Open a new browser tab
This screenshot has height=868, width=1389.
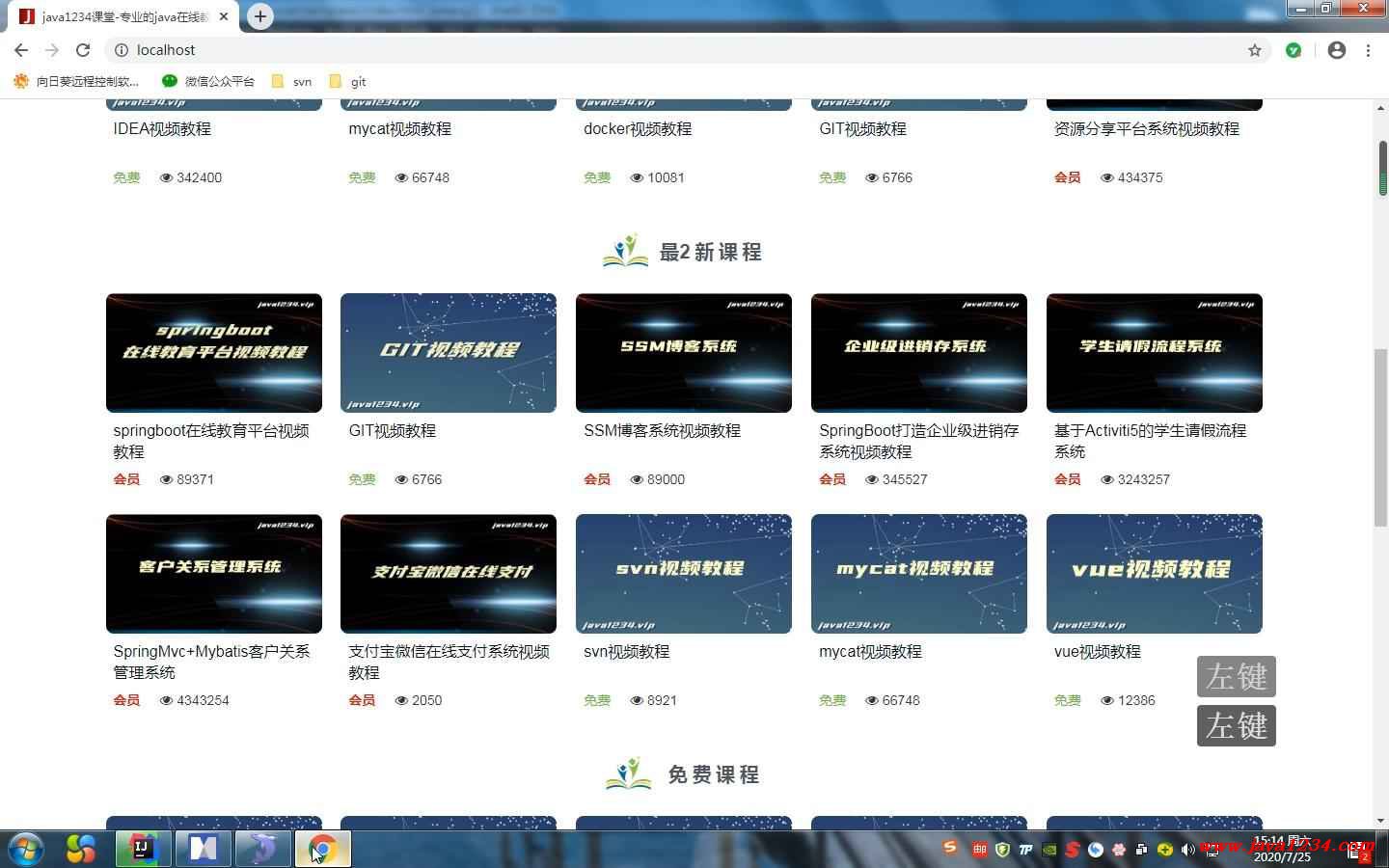click(x=260, y=16)
